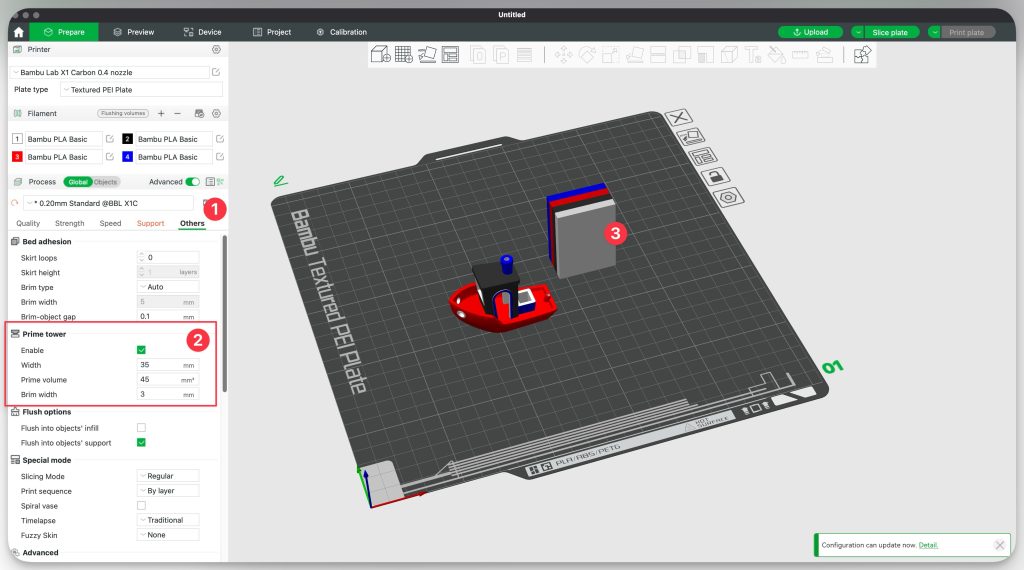Disable the Prime tower Enable checkbox
This screenshot has width=1024, height=570.
141,350
